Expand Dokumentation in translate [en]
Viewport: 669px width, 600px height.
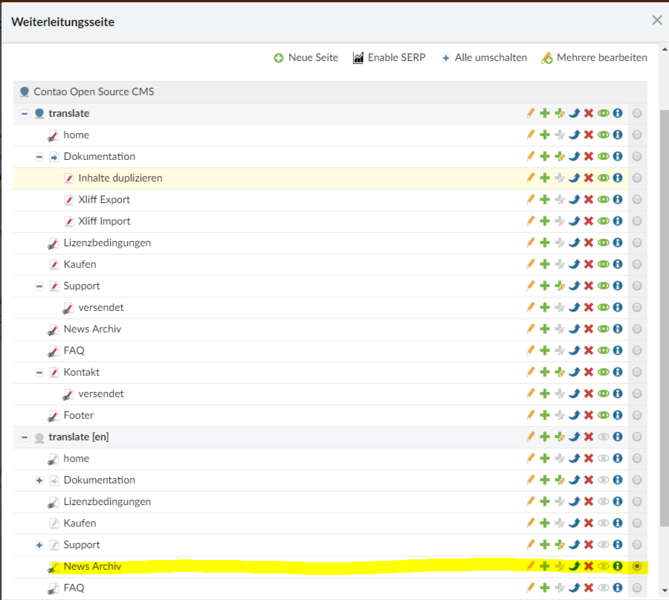click(x=39, y=481)
